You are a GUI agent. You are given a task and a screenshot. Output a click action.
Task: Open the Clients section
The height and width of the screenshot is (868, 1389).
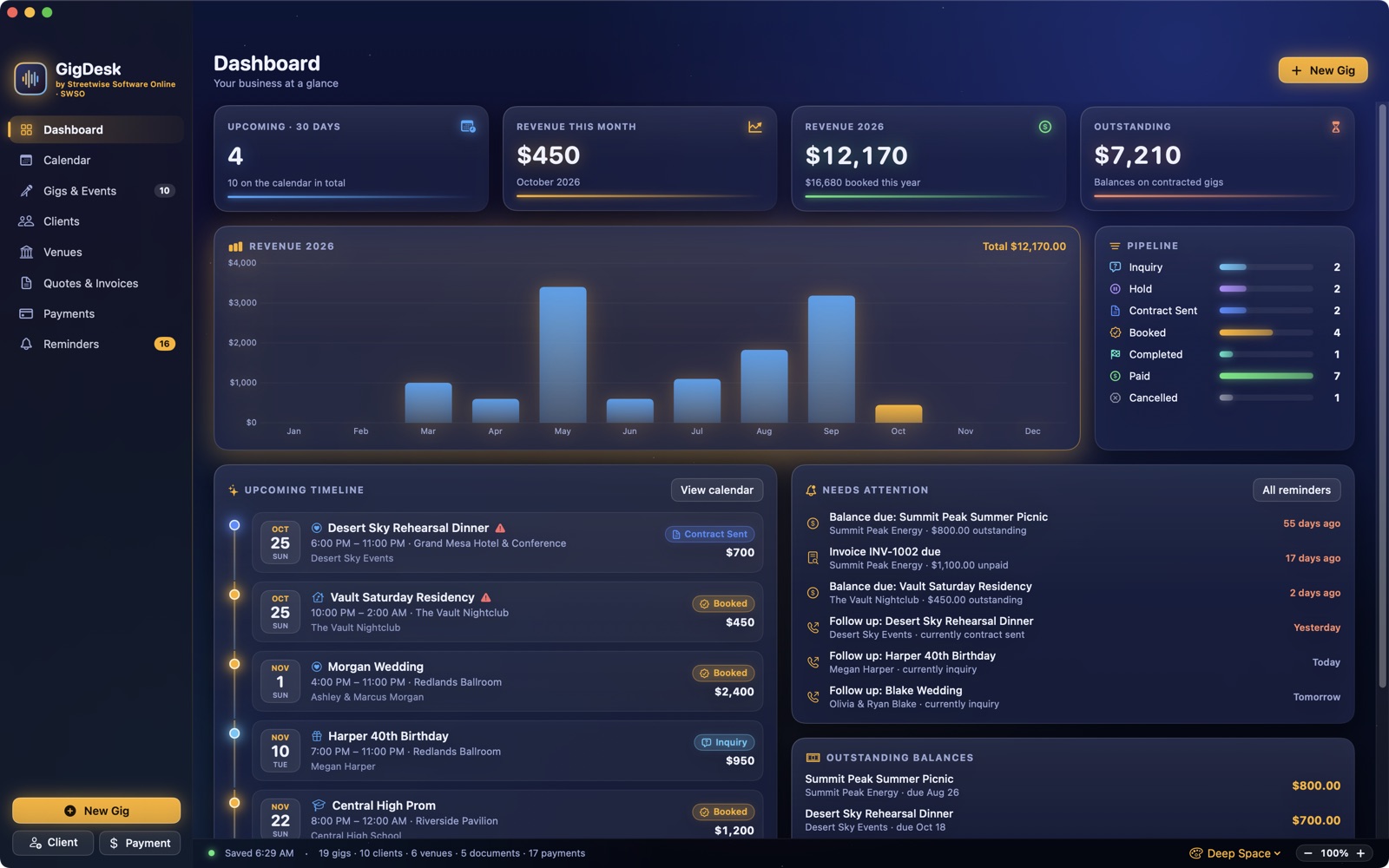(95, 221)
